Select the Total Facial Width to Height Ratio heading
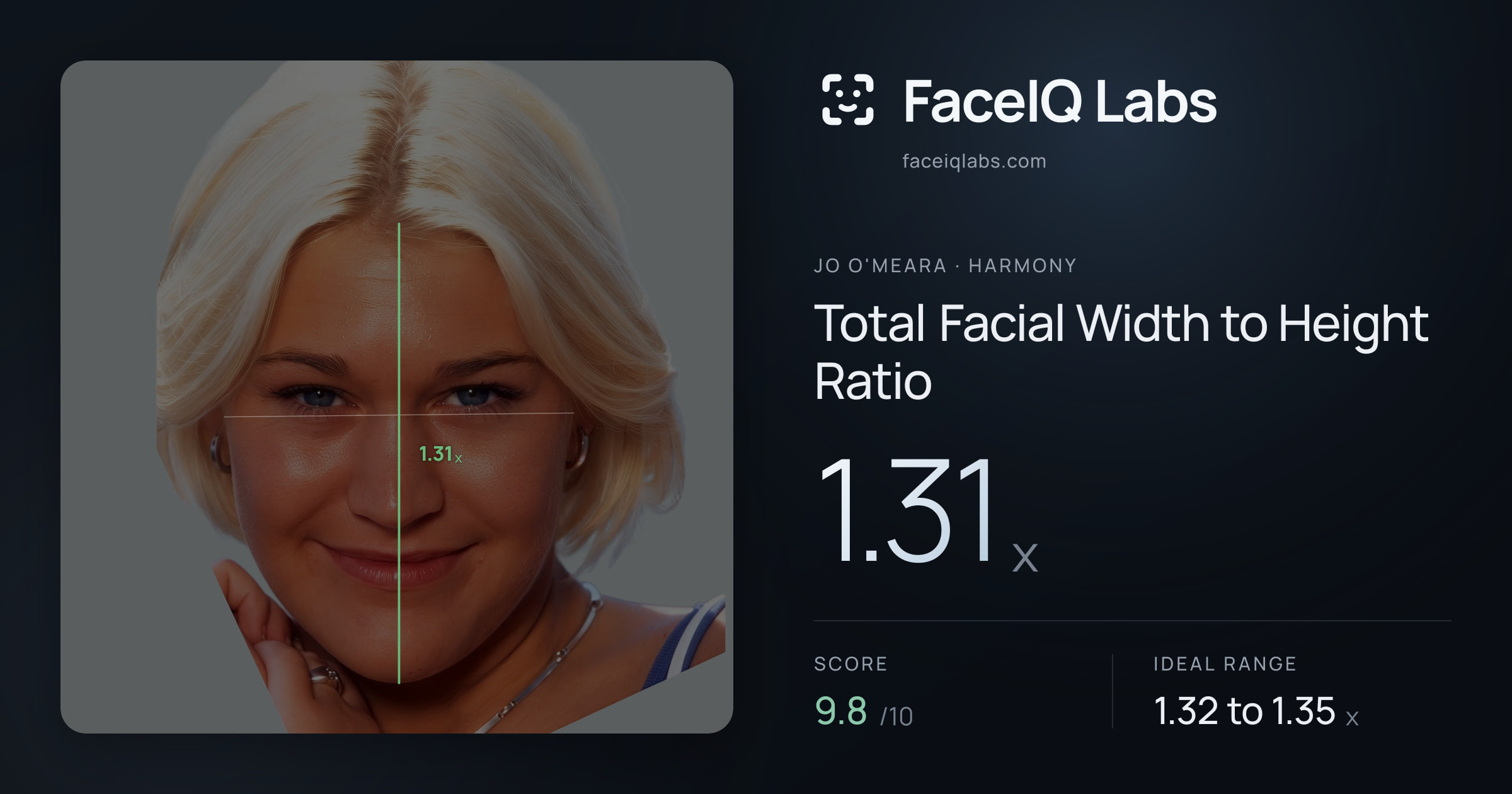Screen dimensions: 1512x794 (x=1121, y=352)
